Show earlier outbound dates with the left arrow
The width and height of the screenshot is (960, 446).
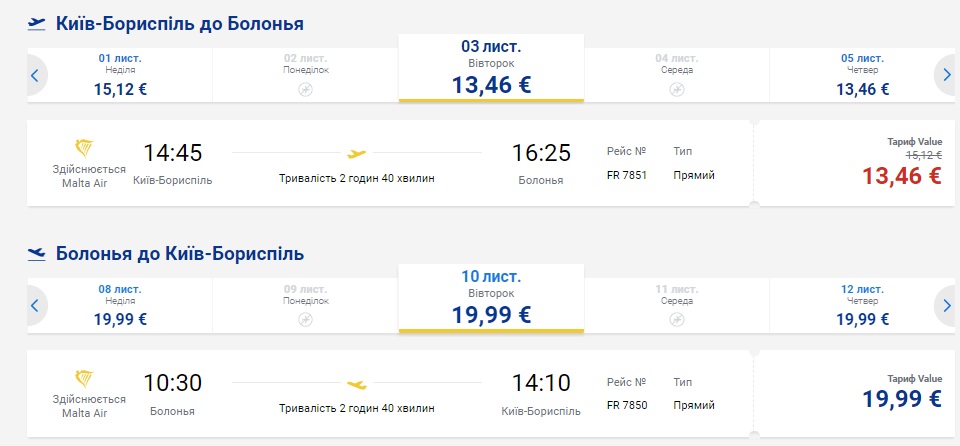click(35, 75)
